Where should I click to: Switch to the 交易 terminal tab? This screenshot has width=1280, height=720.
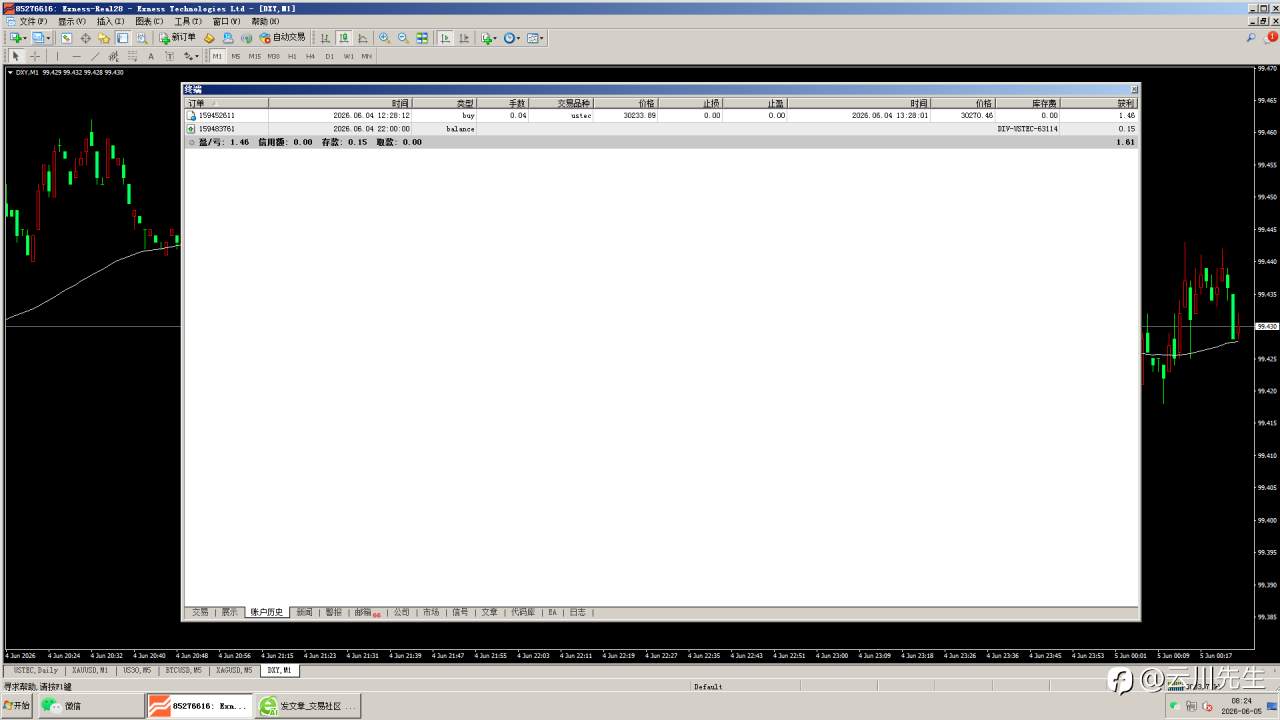[x=200, y=612]
